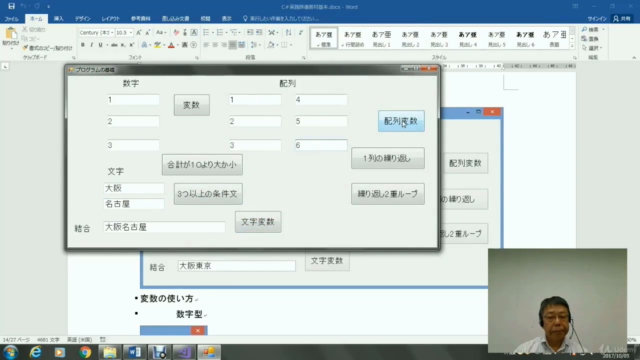
Task: Toggle Subscript formatting
Action: (x=123, y=45)
